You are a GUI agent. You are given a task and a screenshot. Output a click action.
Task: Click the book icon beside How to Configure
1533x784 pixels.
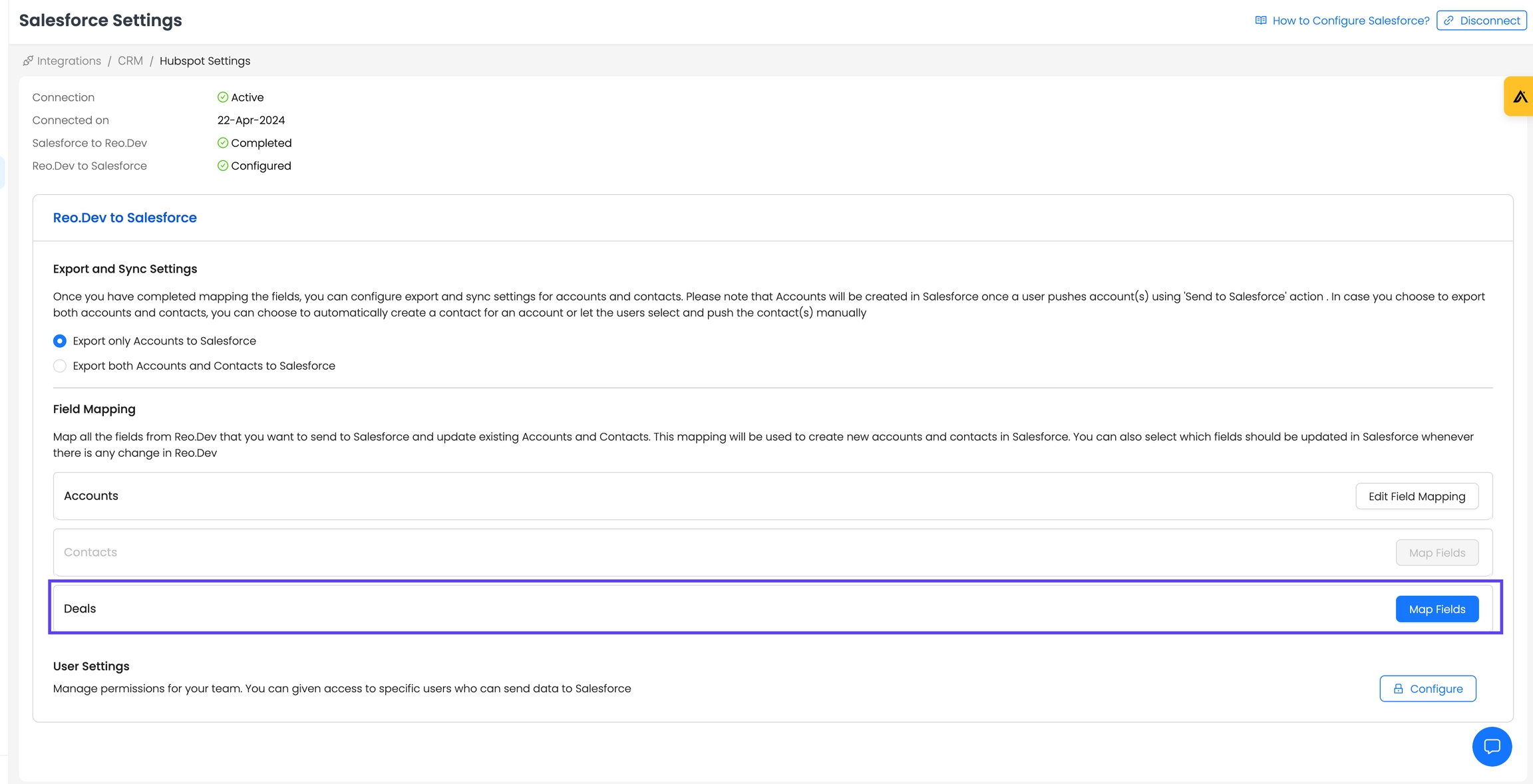click(x=1260, y=21)
